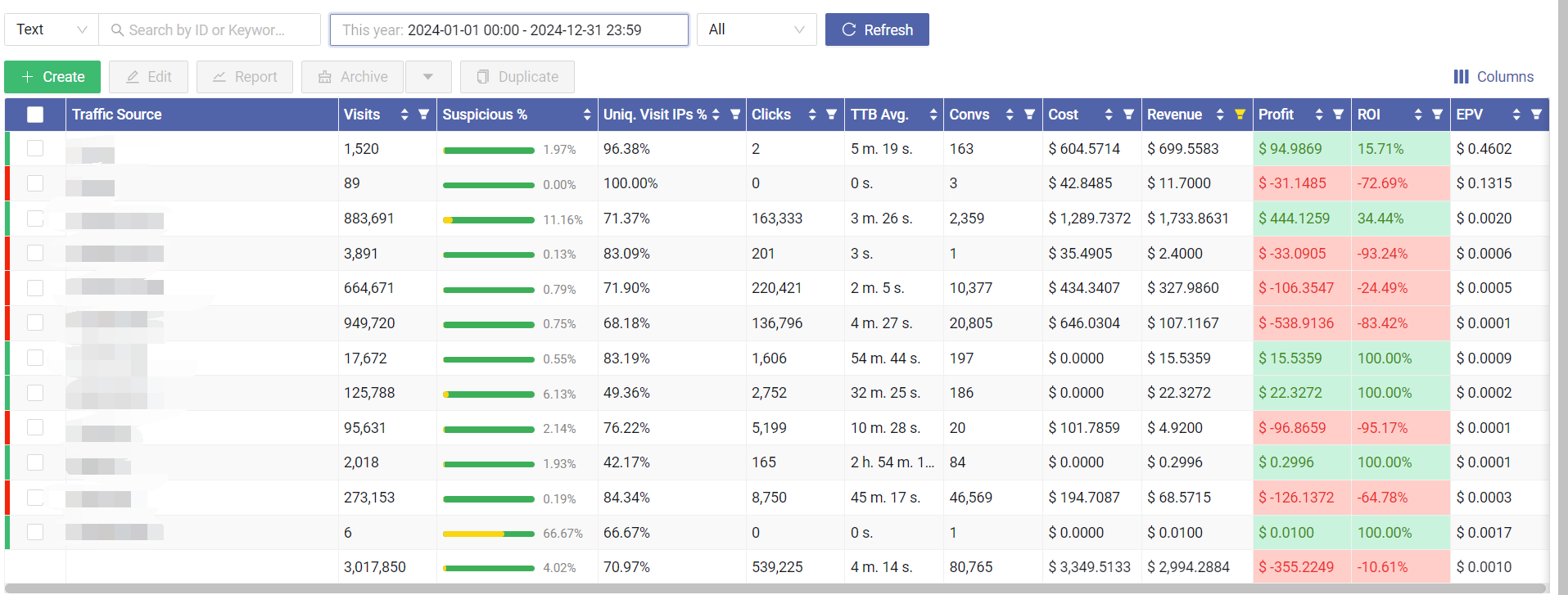Check the row with 949,720 visits

click(35, 322)
